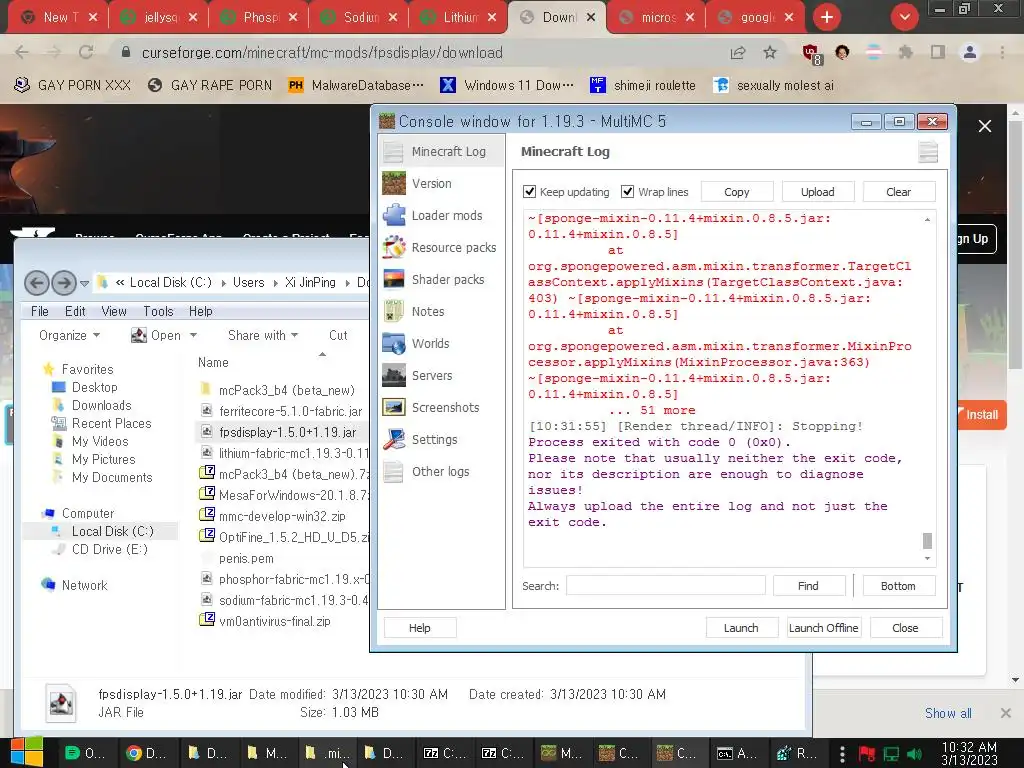Open the Explorer File menu

tap(40, 312)
